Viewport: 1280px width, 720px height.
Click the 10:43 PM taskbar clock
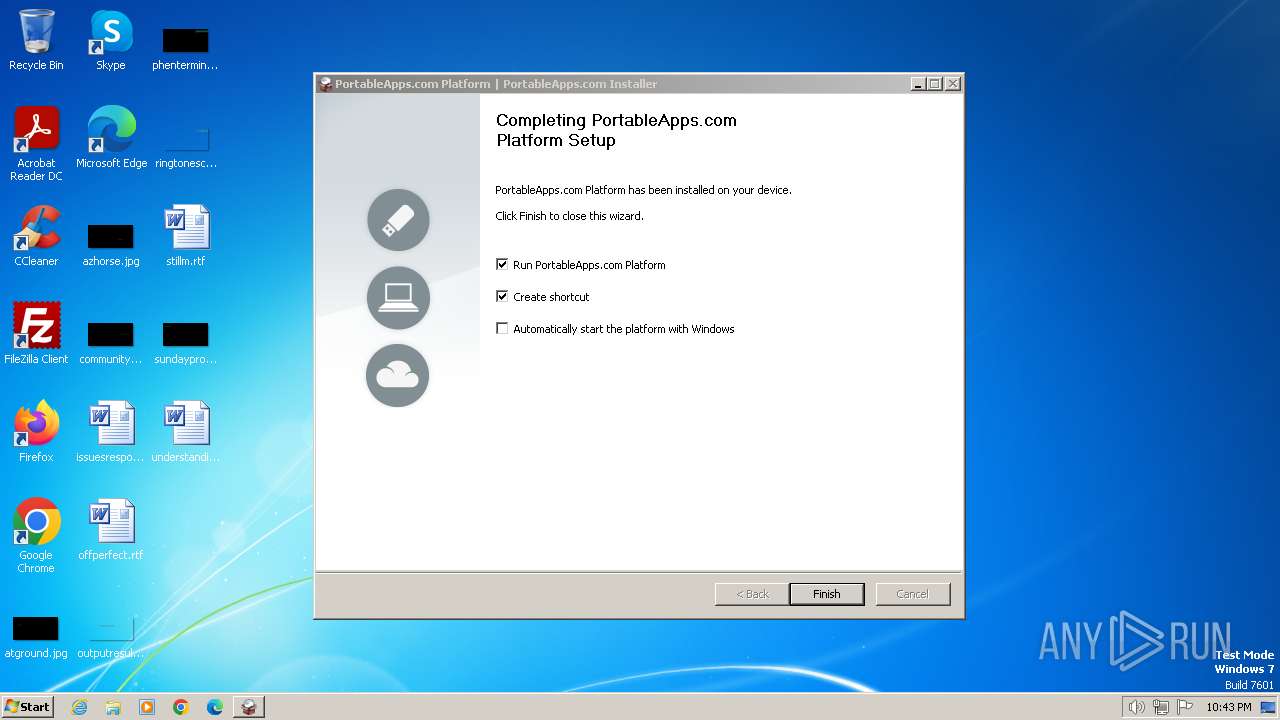point(1228,707)
